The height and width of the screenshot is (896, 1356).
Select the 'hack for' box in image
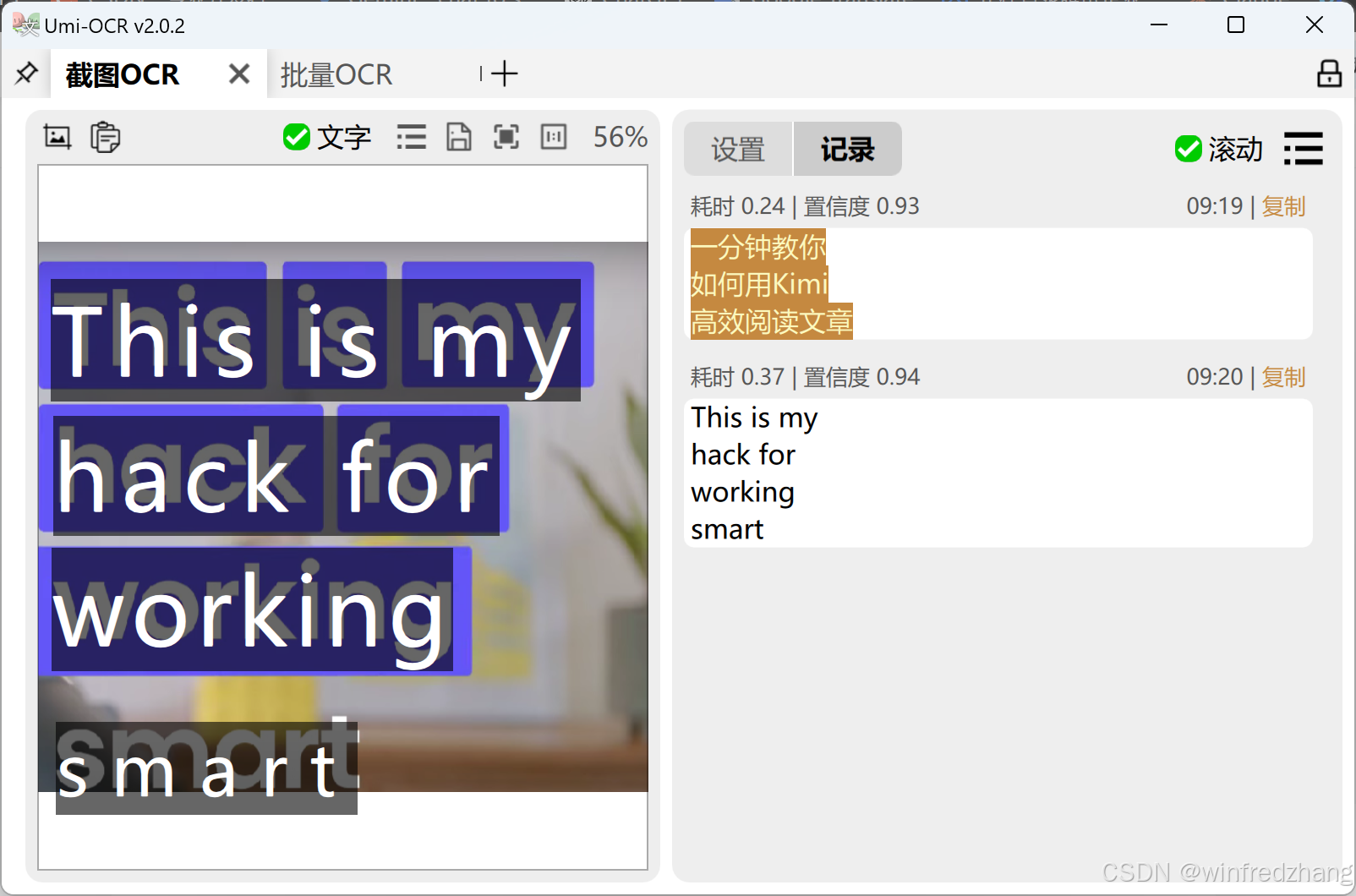click(x=276, y=474)
